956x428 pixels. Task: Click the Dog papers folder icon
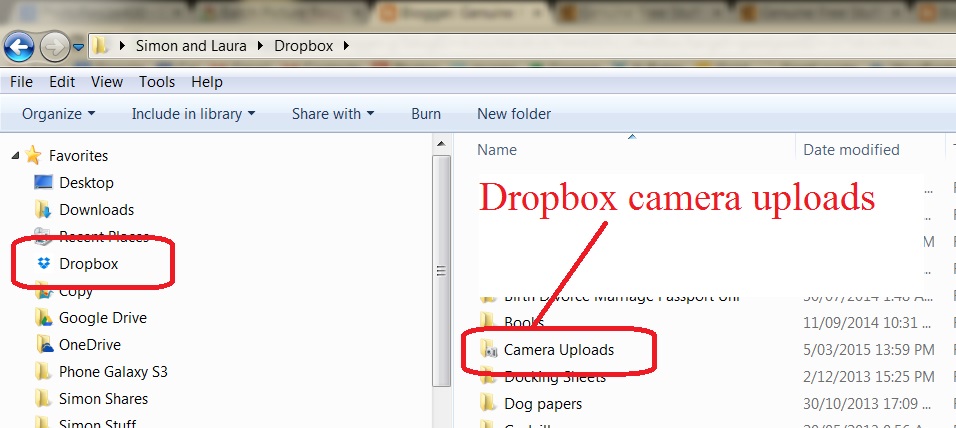coord(488,402)
